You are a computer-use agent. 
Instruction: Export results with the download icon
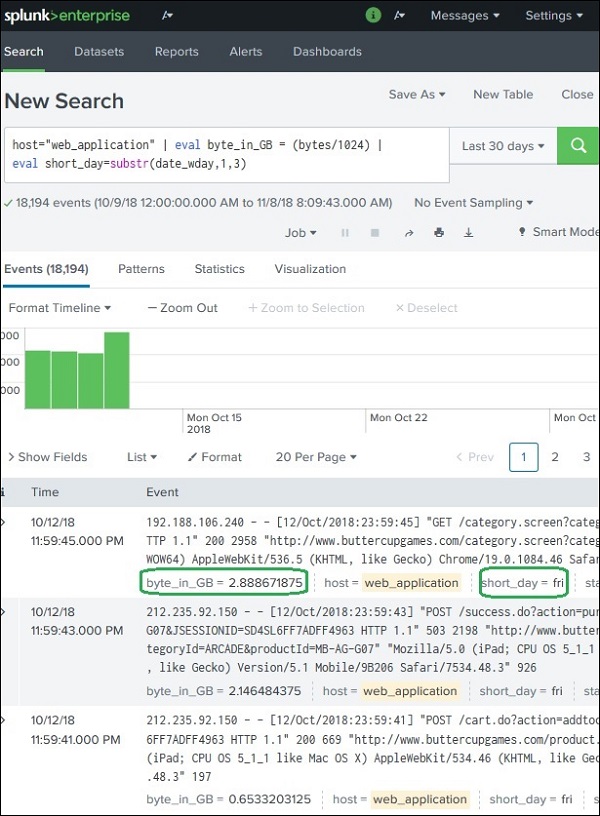tap(468, 232)
